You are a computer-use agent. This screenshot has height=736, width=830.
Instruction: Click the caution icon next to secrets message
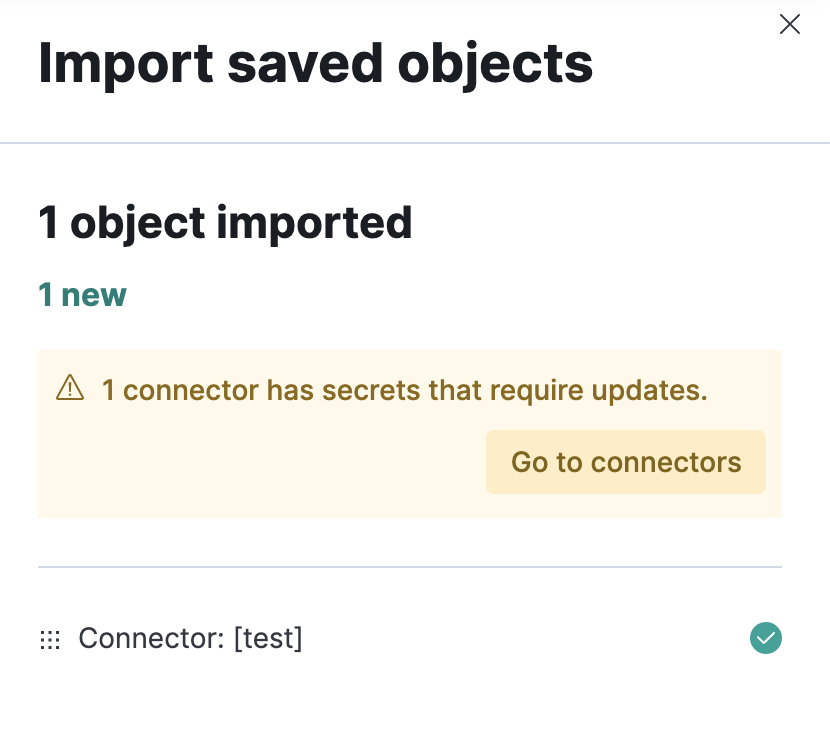tap(70, 387)
